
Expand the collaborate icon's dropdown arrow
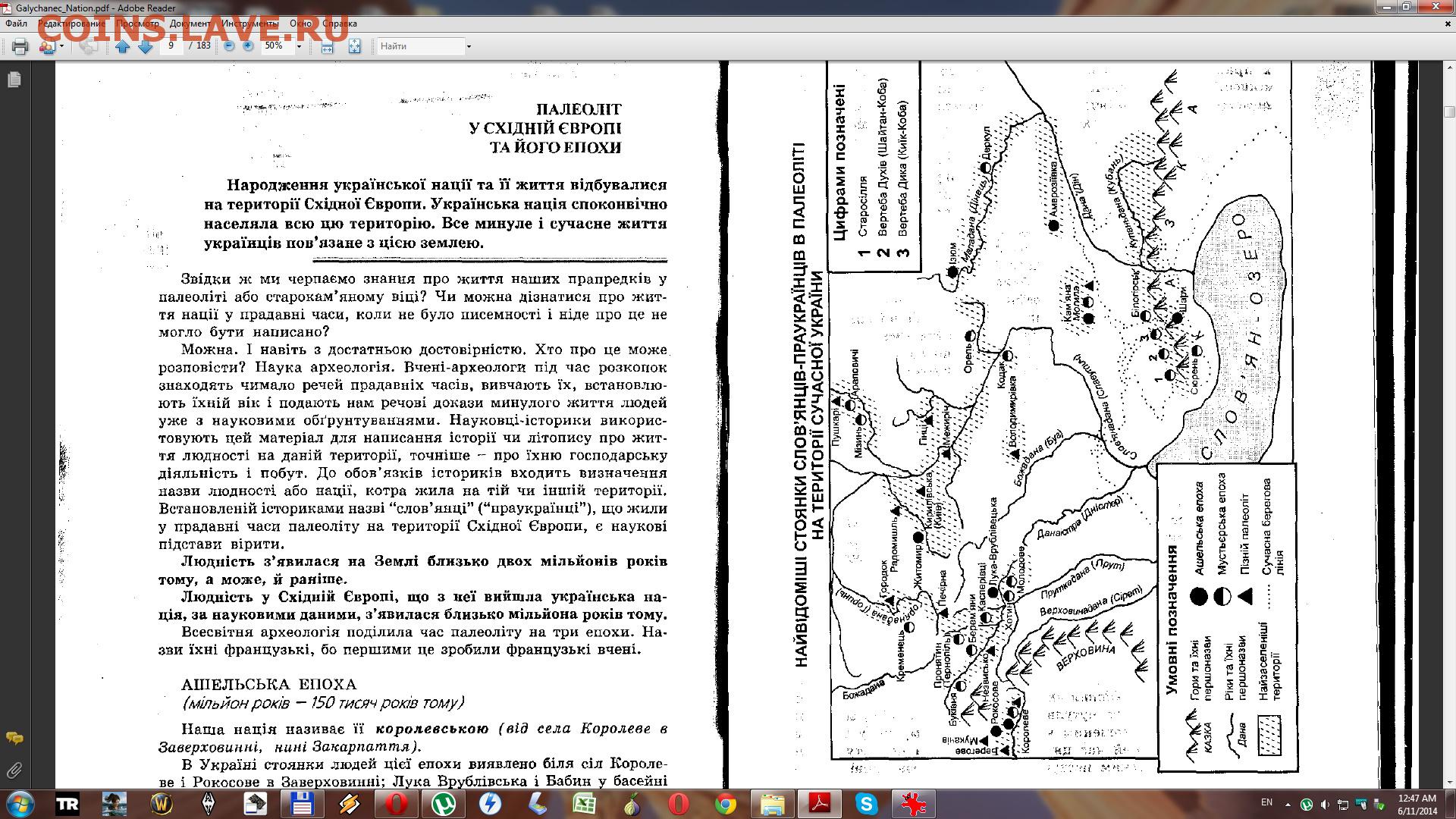click(x=61, y=47)
